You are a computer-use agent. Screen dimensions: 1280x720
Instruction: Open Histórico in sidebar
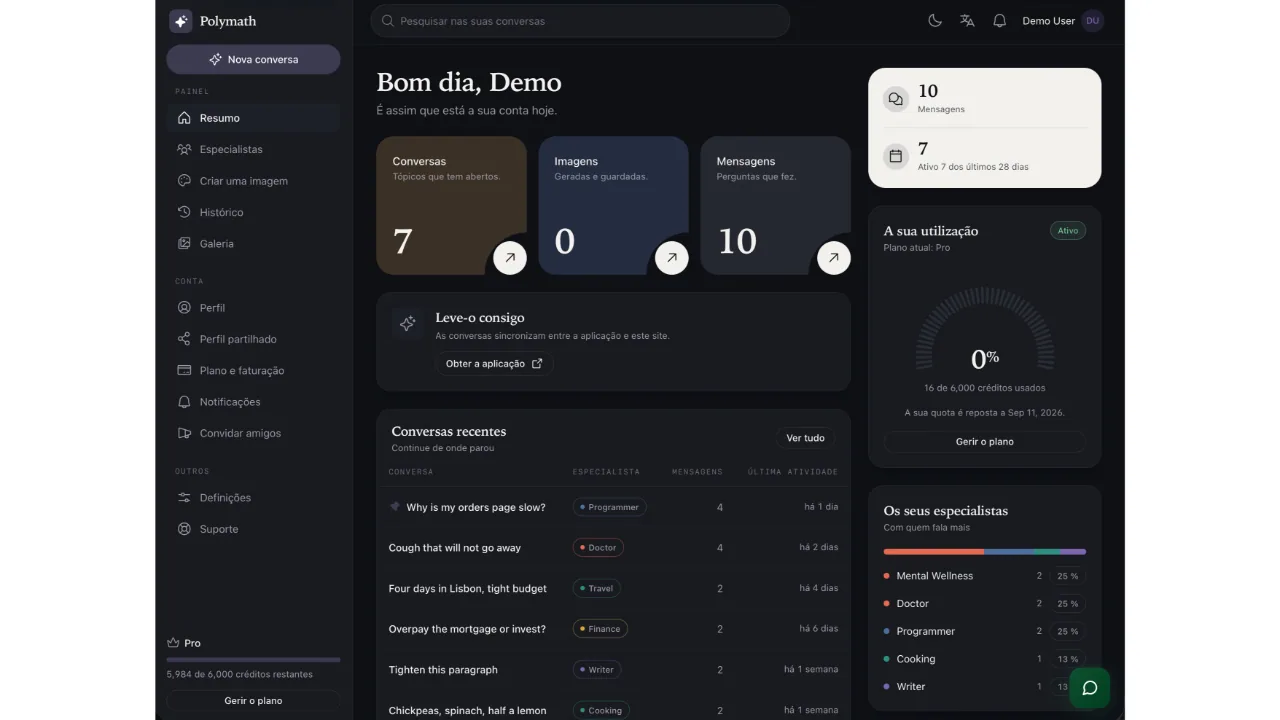click(x=253, y=212)
